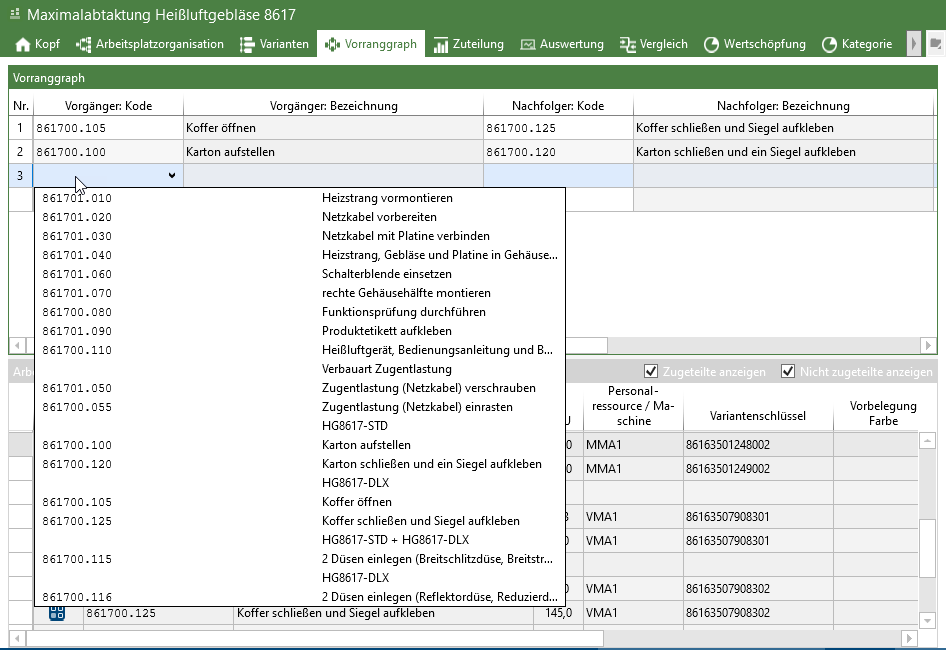
Task: Click the Auswertung chart icon
Action: click(528, 45)
